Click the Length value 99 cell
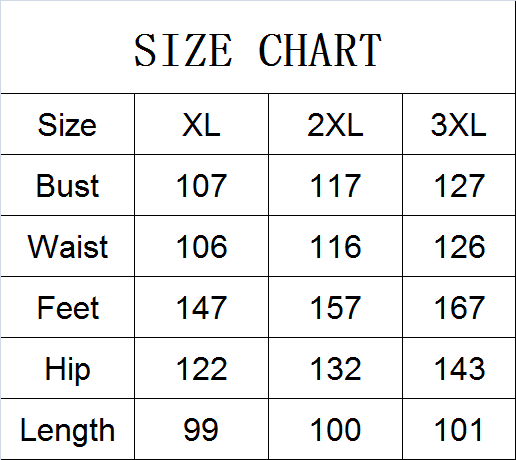This screenshot has height=460, width=516. (x=201, y=429)
